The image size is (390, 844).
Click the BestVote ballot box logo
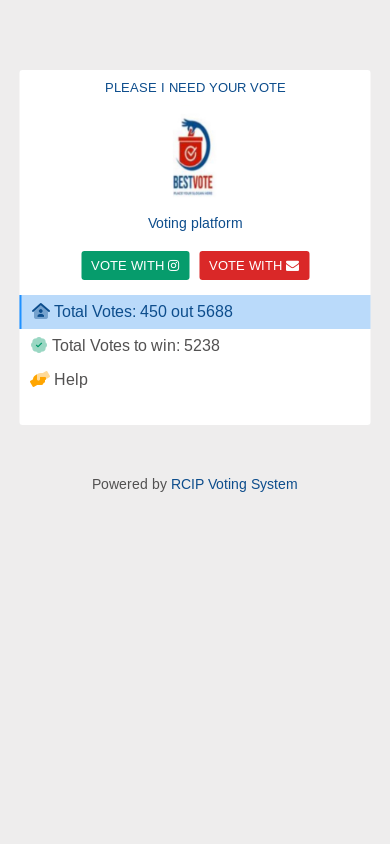click(x=194, y=157)
